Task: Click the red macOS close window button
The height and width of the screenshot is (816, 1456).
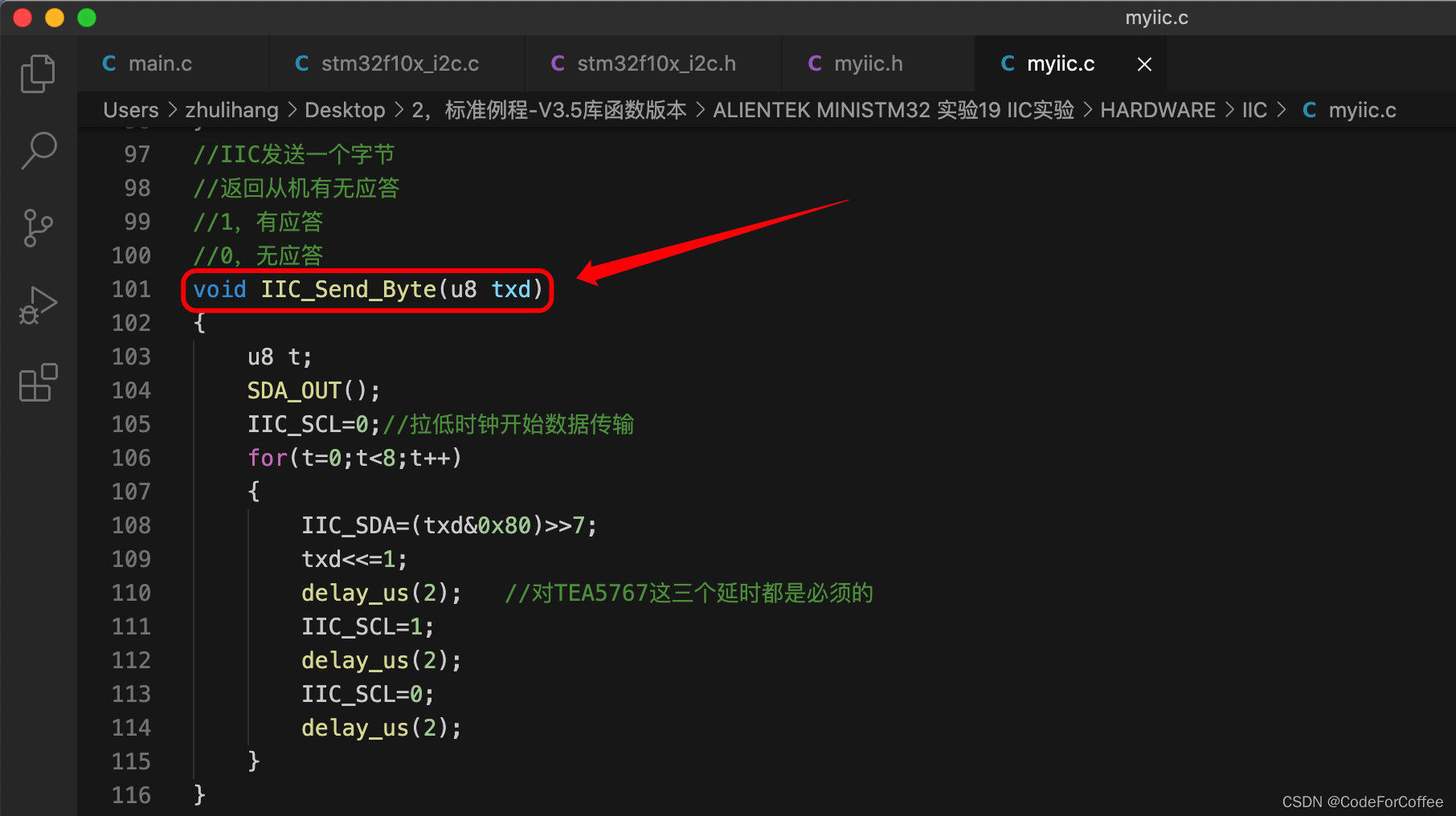Action: (x=22, y=18)
